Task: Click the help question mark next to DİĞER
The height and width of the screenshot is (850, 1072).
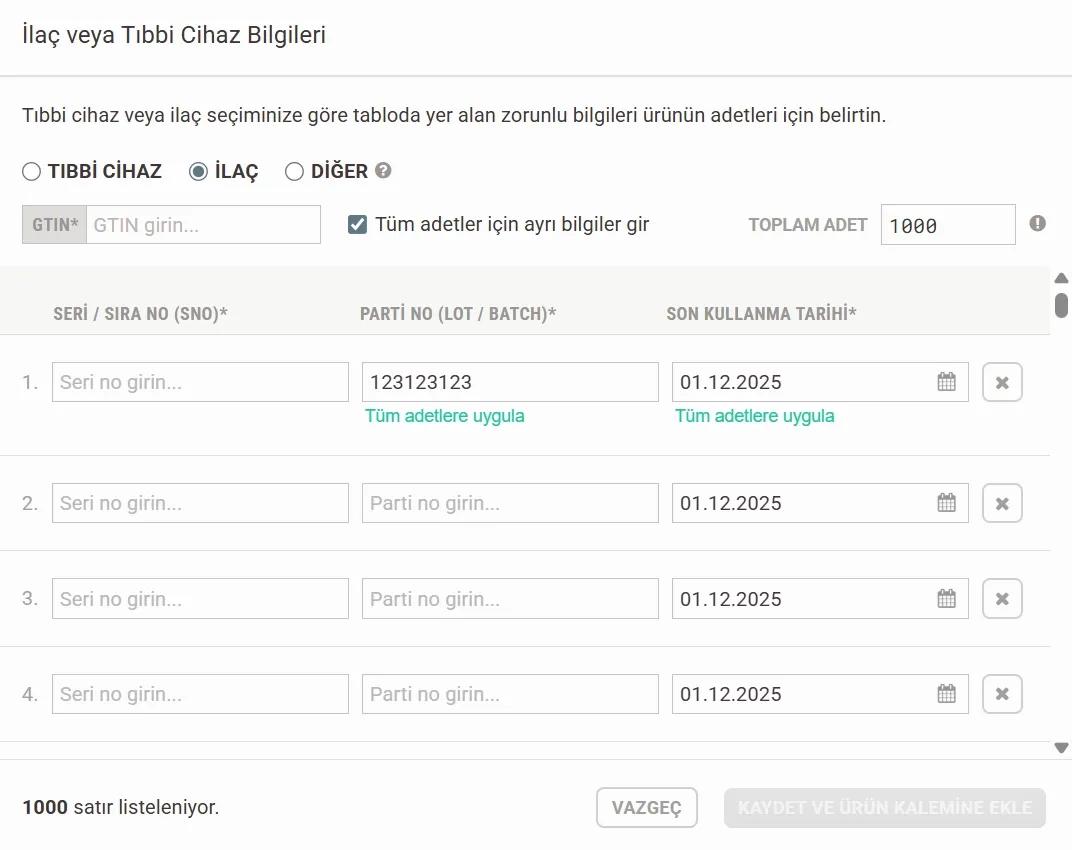Action: point(383,171)
